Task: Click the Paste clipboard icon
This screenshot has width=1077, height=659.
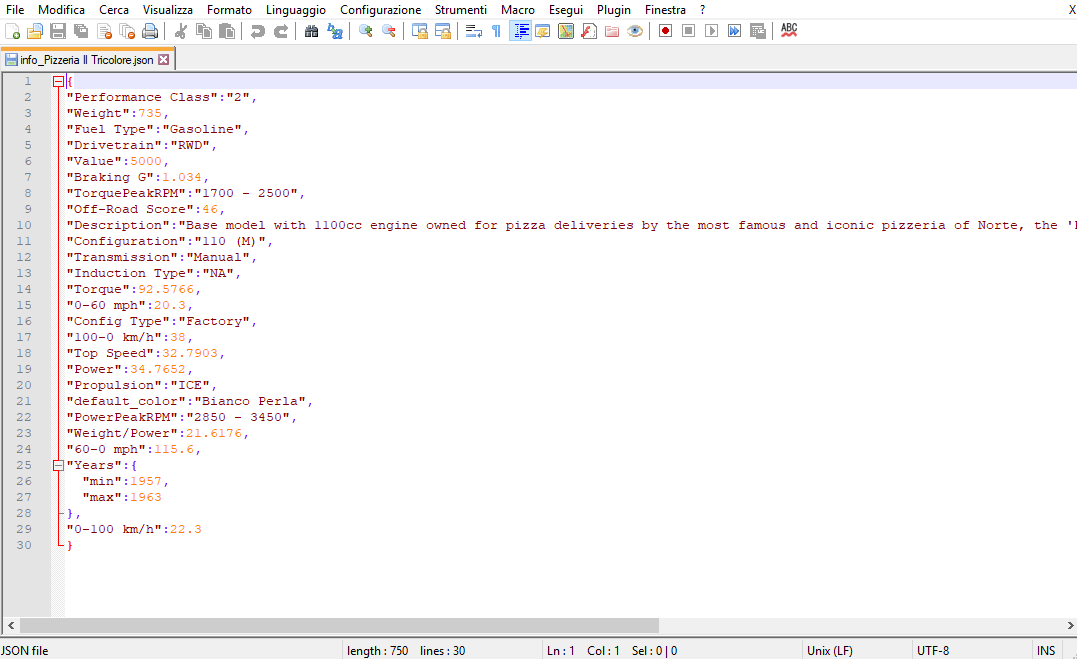Action: coord(227,31)
